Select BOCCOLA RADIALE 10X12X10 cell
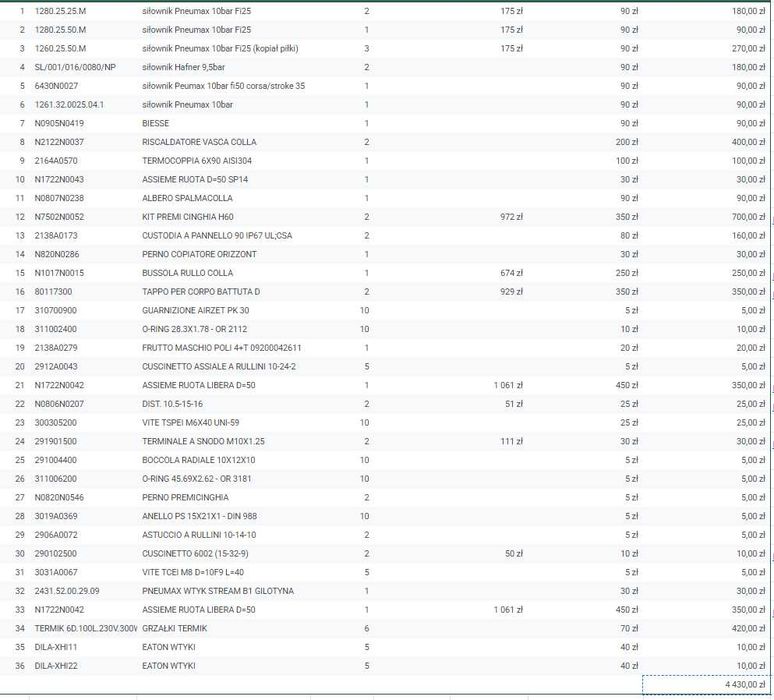This screenshot has height=700, width=774. pos(198,461)
